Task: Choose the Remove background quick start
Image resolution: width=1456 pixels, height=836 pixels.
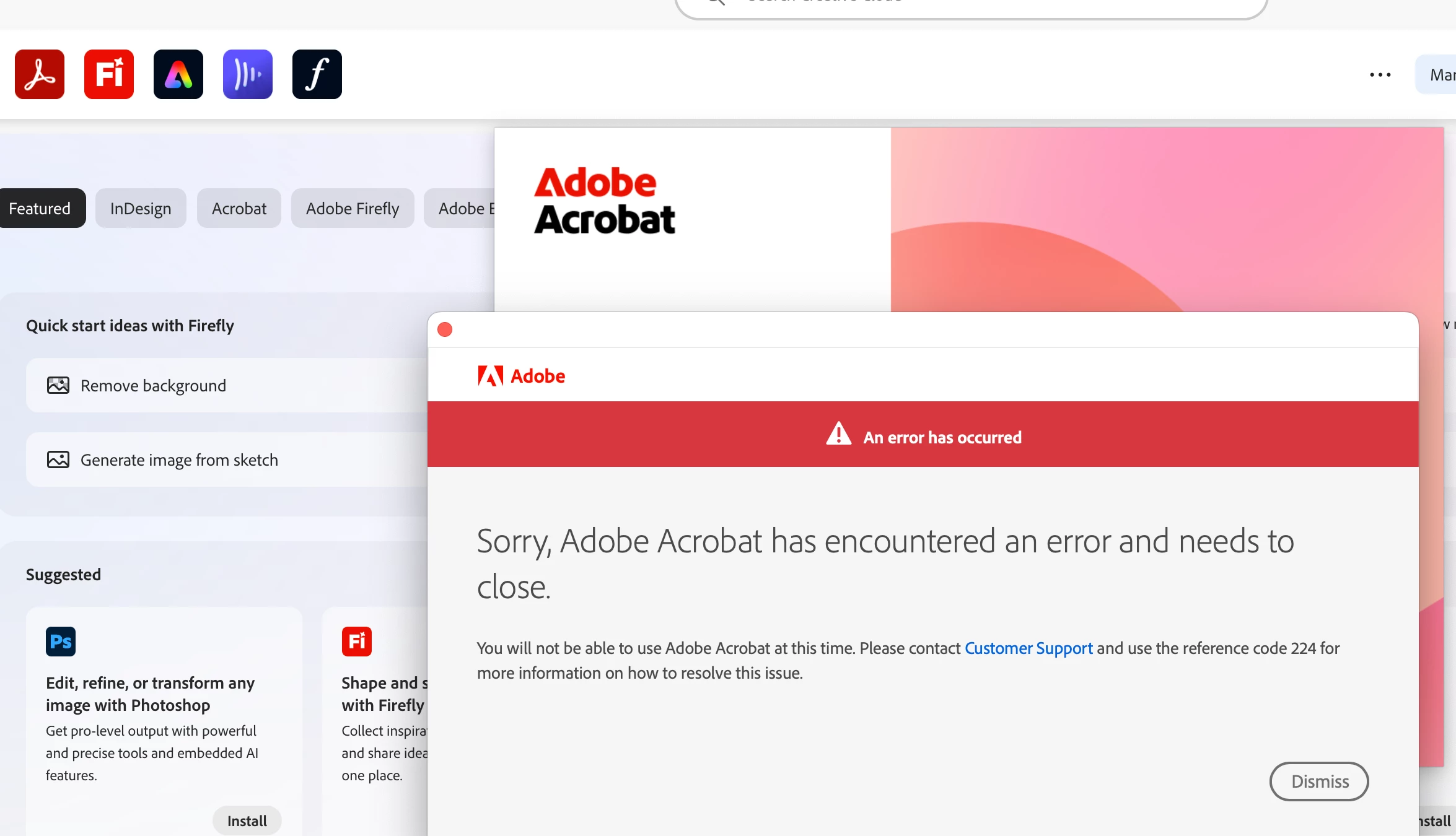Action: (227, 385)
